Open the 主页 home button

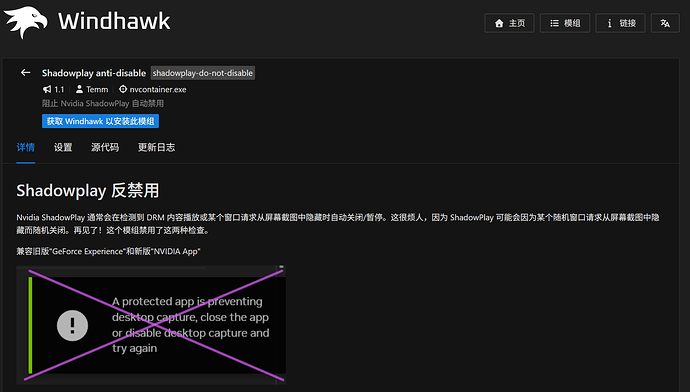(x=509, y=23)
